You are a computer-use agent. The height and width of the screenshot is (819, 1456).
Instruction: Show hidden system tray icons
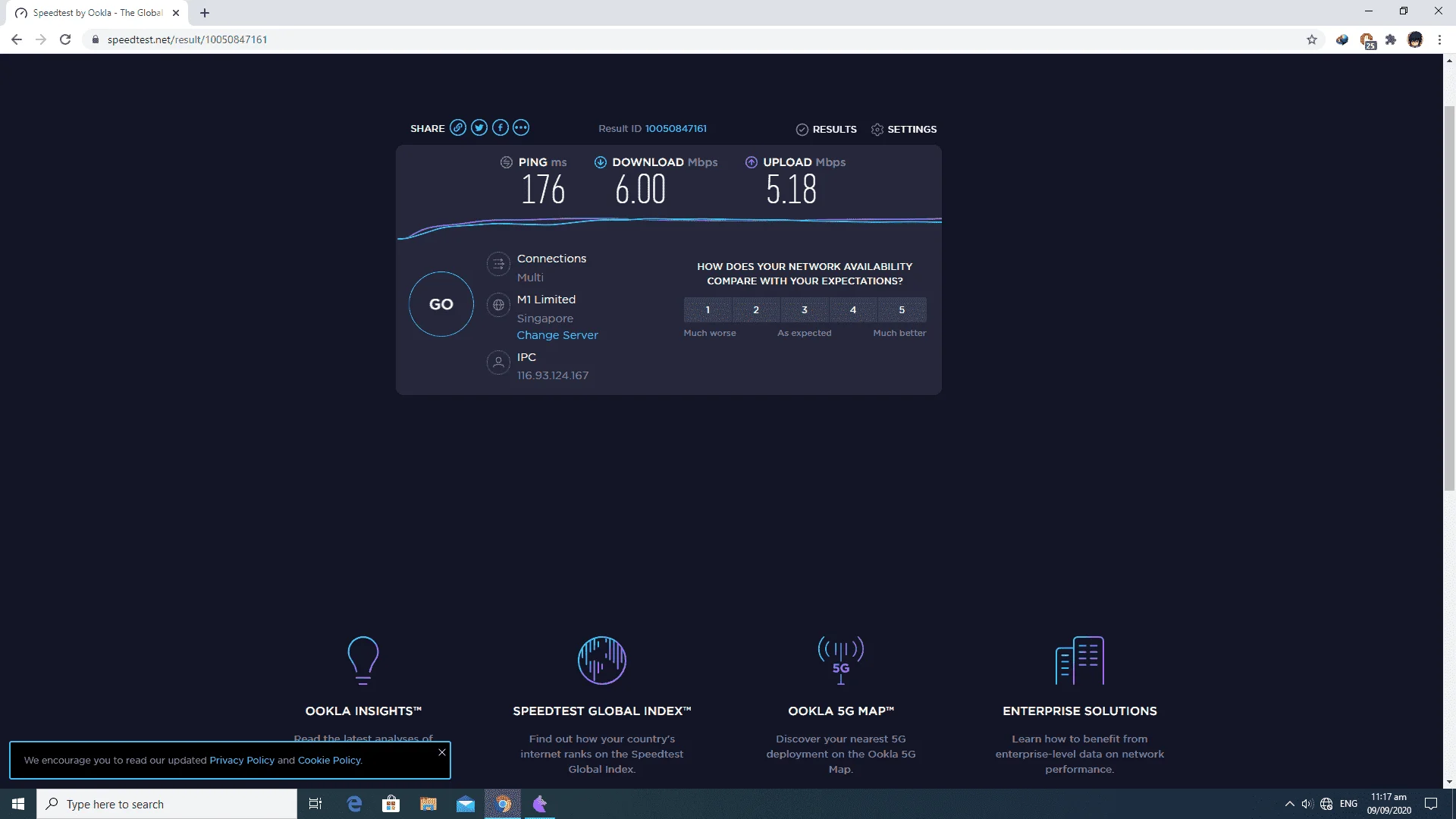1289,804
